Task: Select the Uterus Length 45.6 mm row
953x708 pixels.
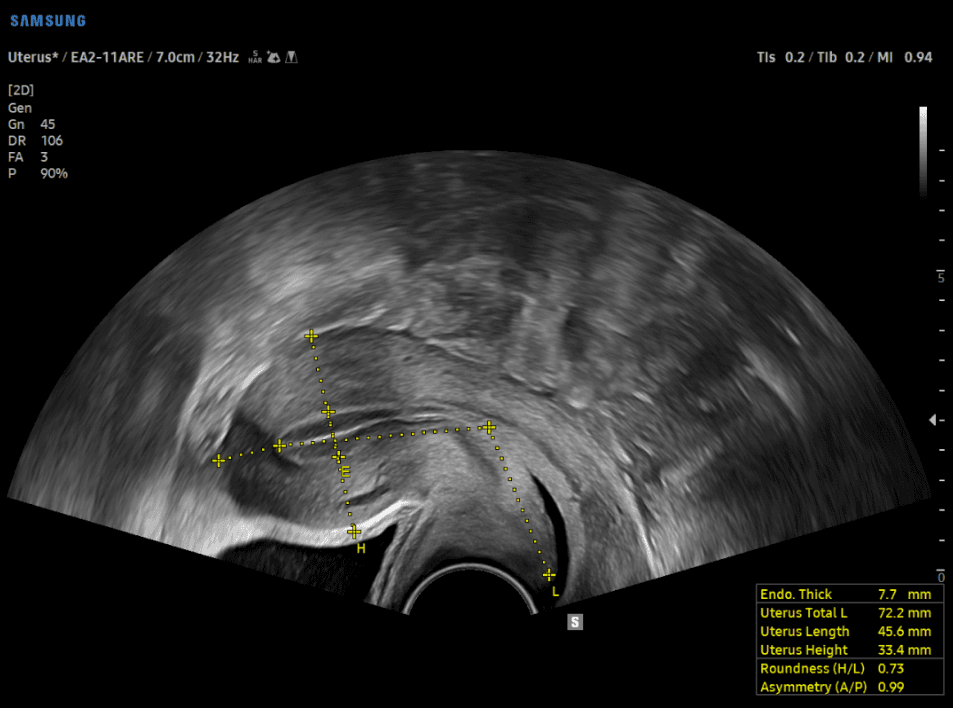Action: [850, 631]
